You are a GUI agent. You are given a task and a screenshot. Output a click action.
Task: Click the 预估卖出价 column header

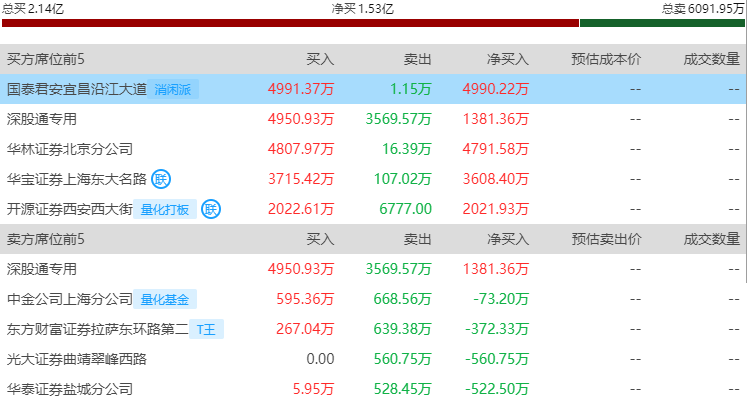pos(606,239)
